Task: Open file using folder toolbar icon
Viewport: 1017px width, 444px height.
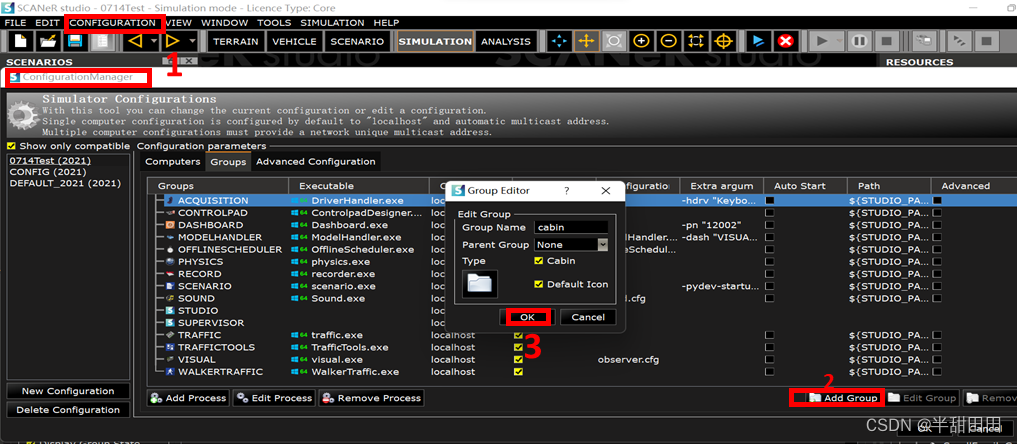Action: tap(48, 41)
